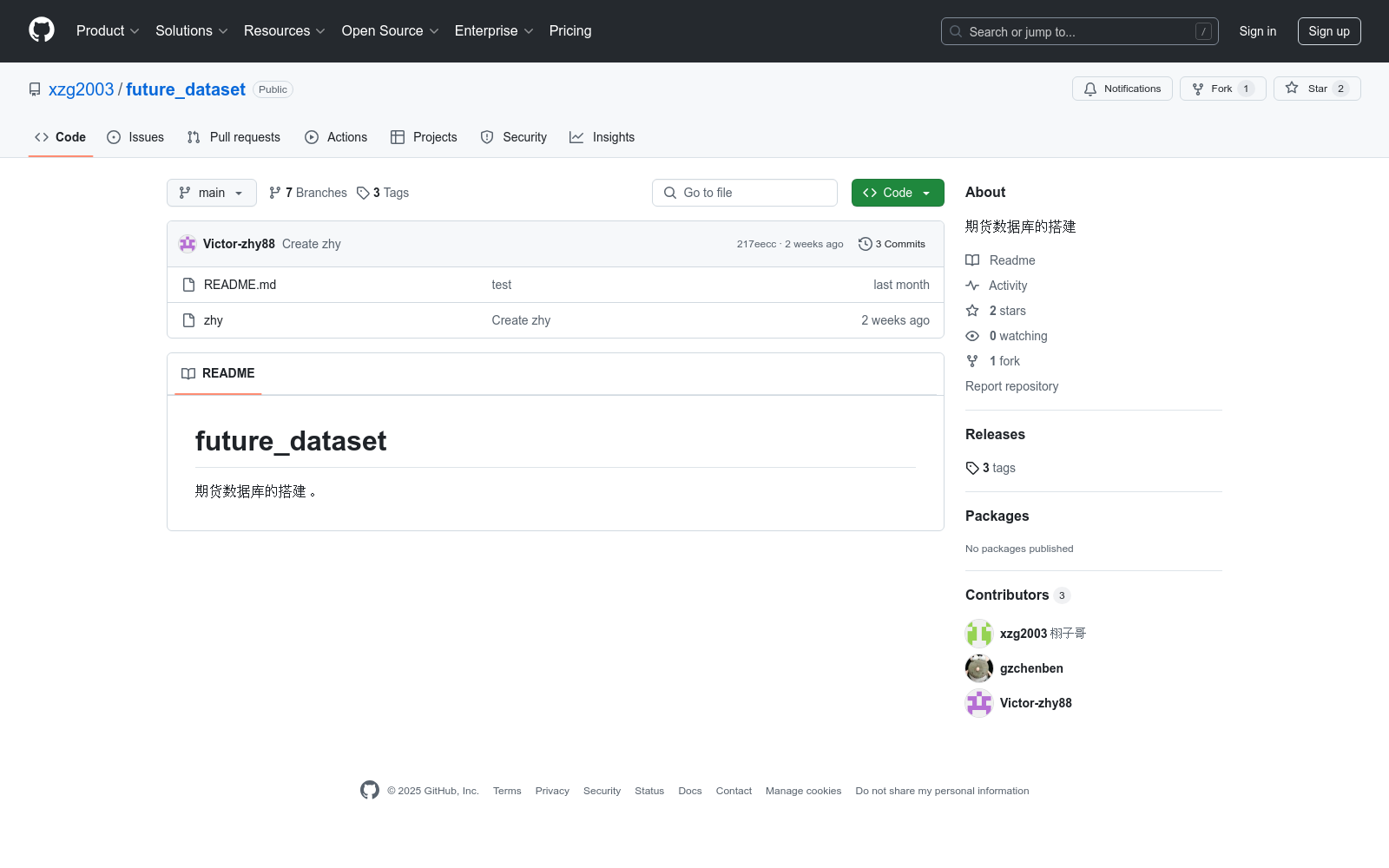Click the GitHub logo in header
Screen dimensions: 1389x868
[42, 30]
